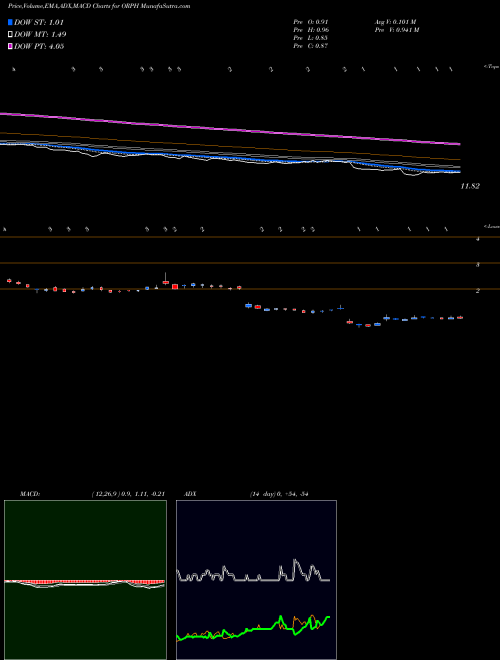Click the magenta DOW PT legend swatch
Viewport: 500px width, 660px height.
pos(11,47)
